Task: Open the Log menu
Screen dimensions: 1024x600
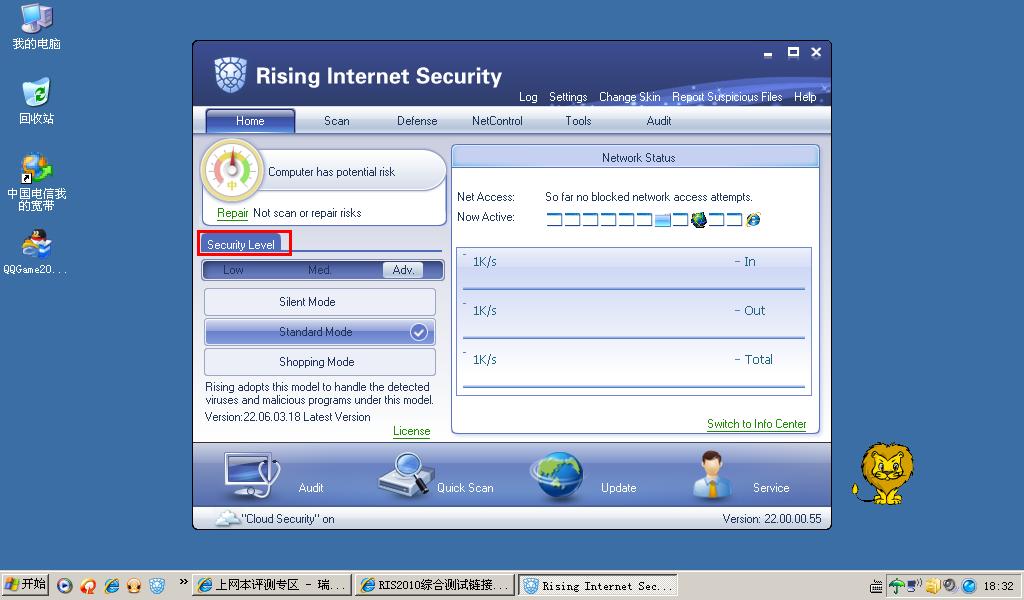Action: tap(528, 97)
